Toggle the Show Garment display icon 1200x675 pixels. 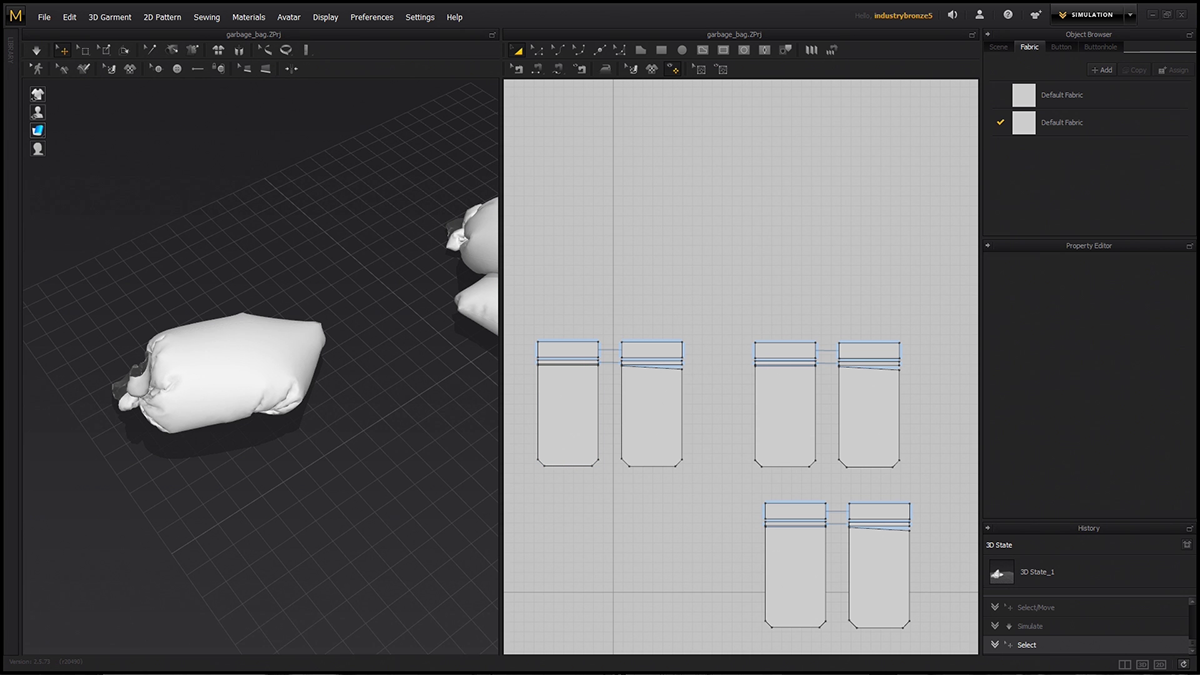tap(38, 94)
